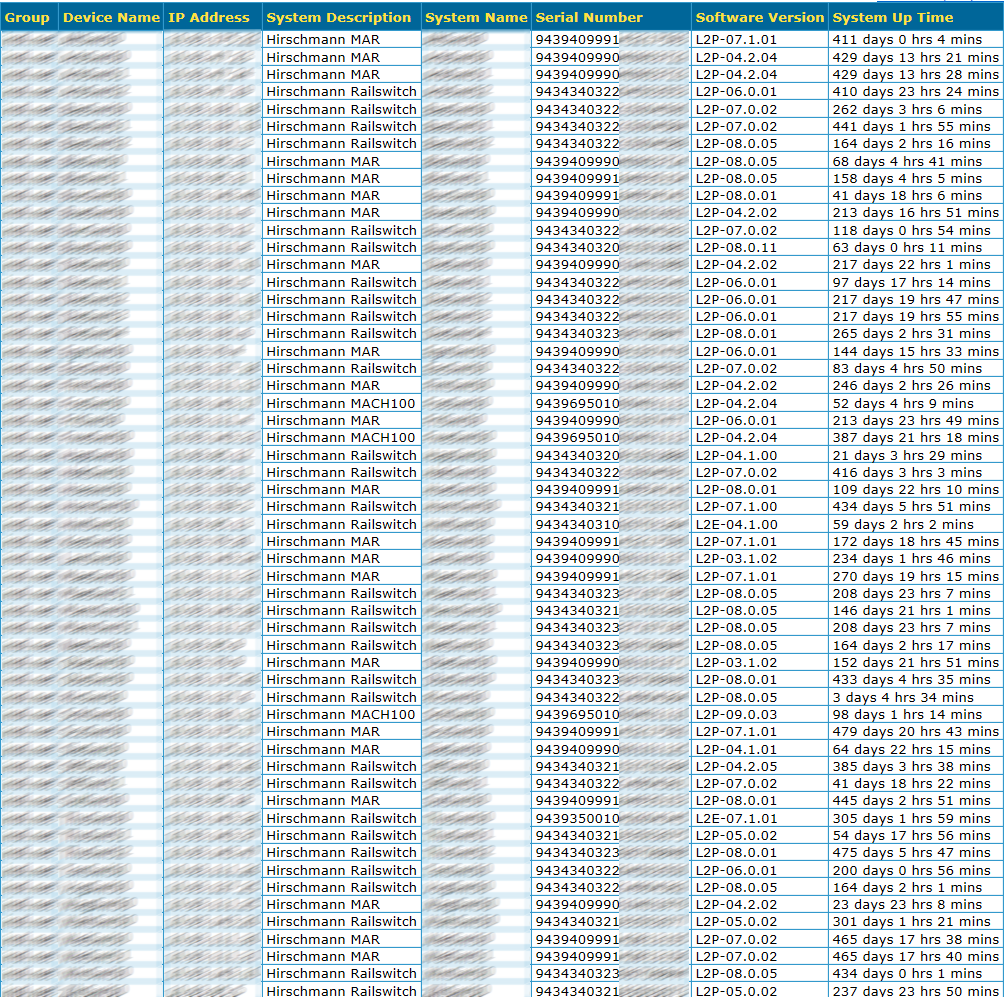Click the IP Address column header
The height and width of the screenshot is (997, 1004).
tap(209, 18)
